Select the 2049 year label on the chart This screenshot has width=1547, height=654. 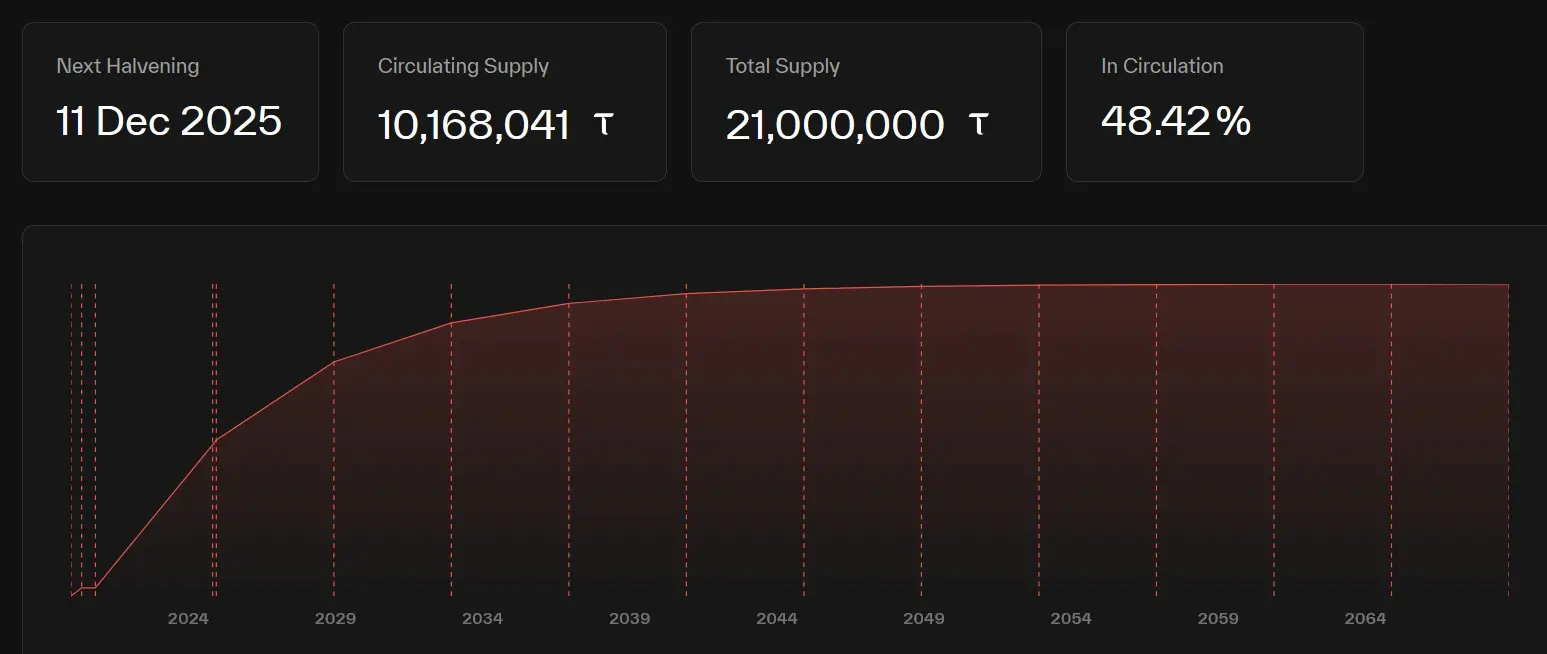[x=923, y=619]
